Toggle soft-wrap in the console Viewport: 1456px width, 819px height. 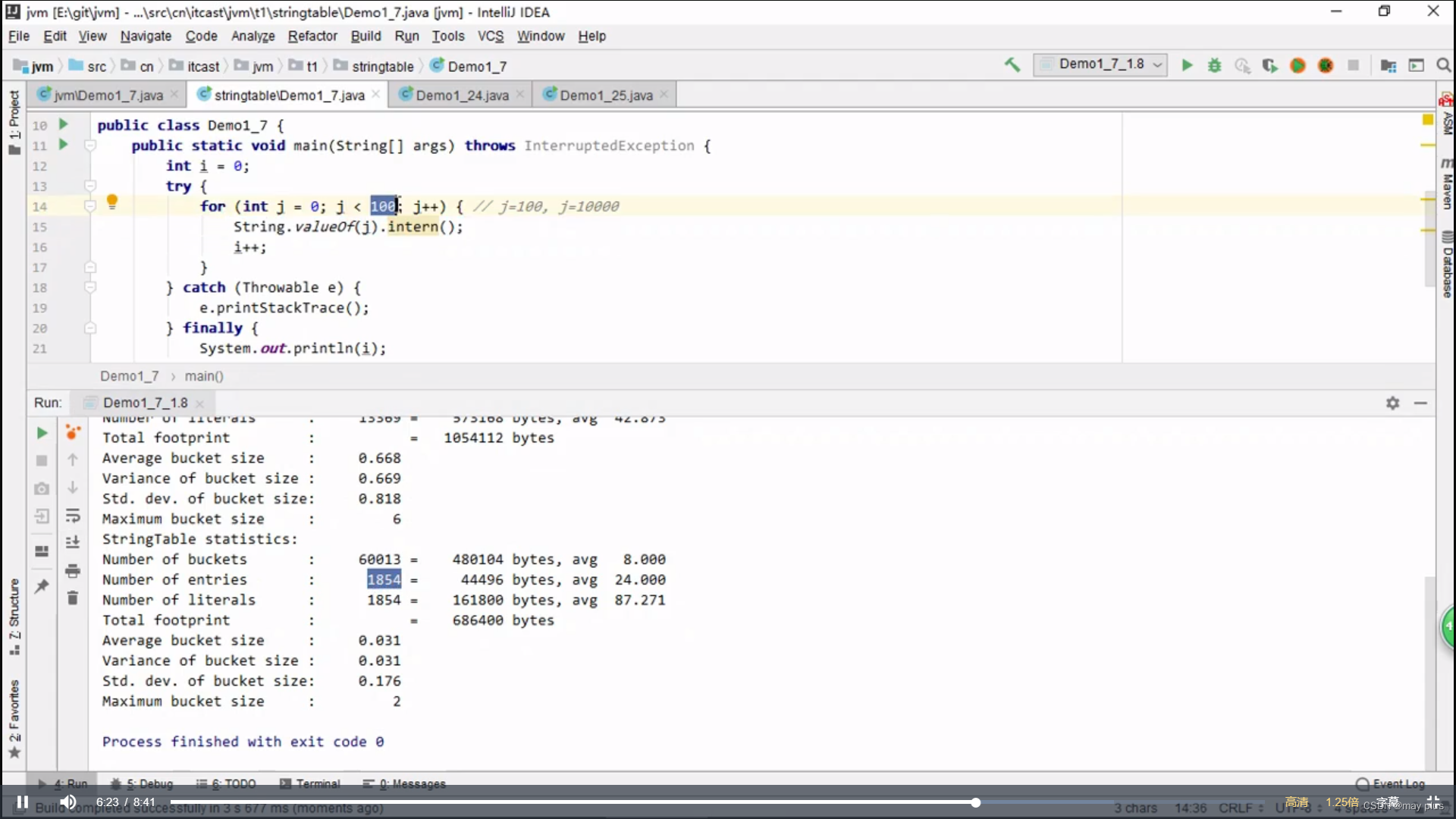coord(73,516)
